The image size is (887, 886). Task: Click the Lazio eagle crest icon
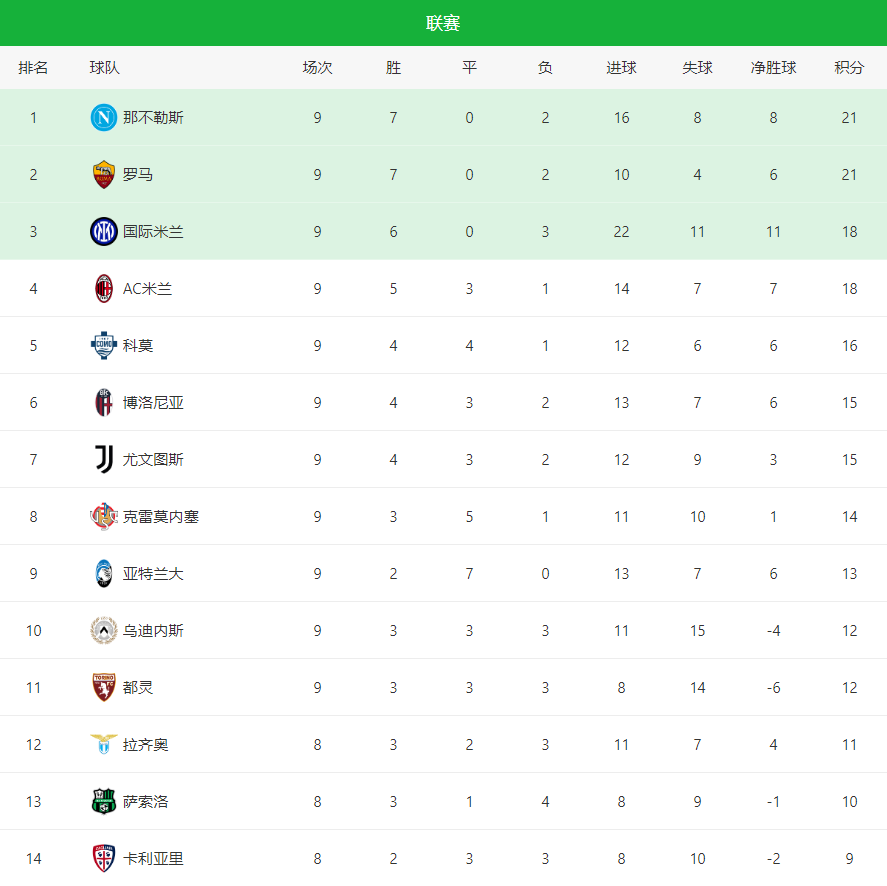click(x=104, y=745)
